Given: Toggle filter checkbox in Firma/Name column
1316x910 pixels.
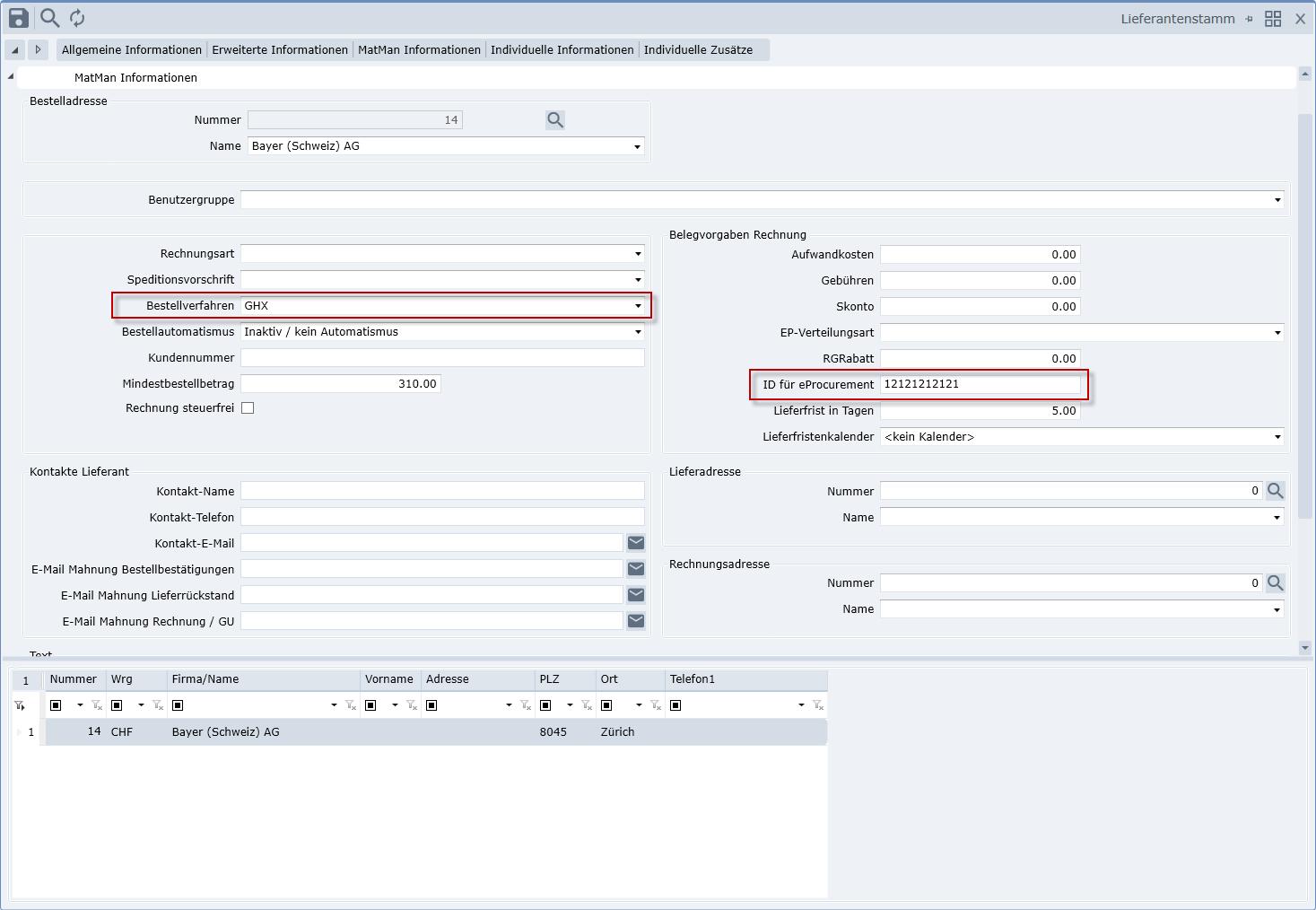Looking at the screenshot, I should click(178, 705).
